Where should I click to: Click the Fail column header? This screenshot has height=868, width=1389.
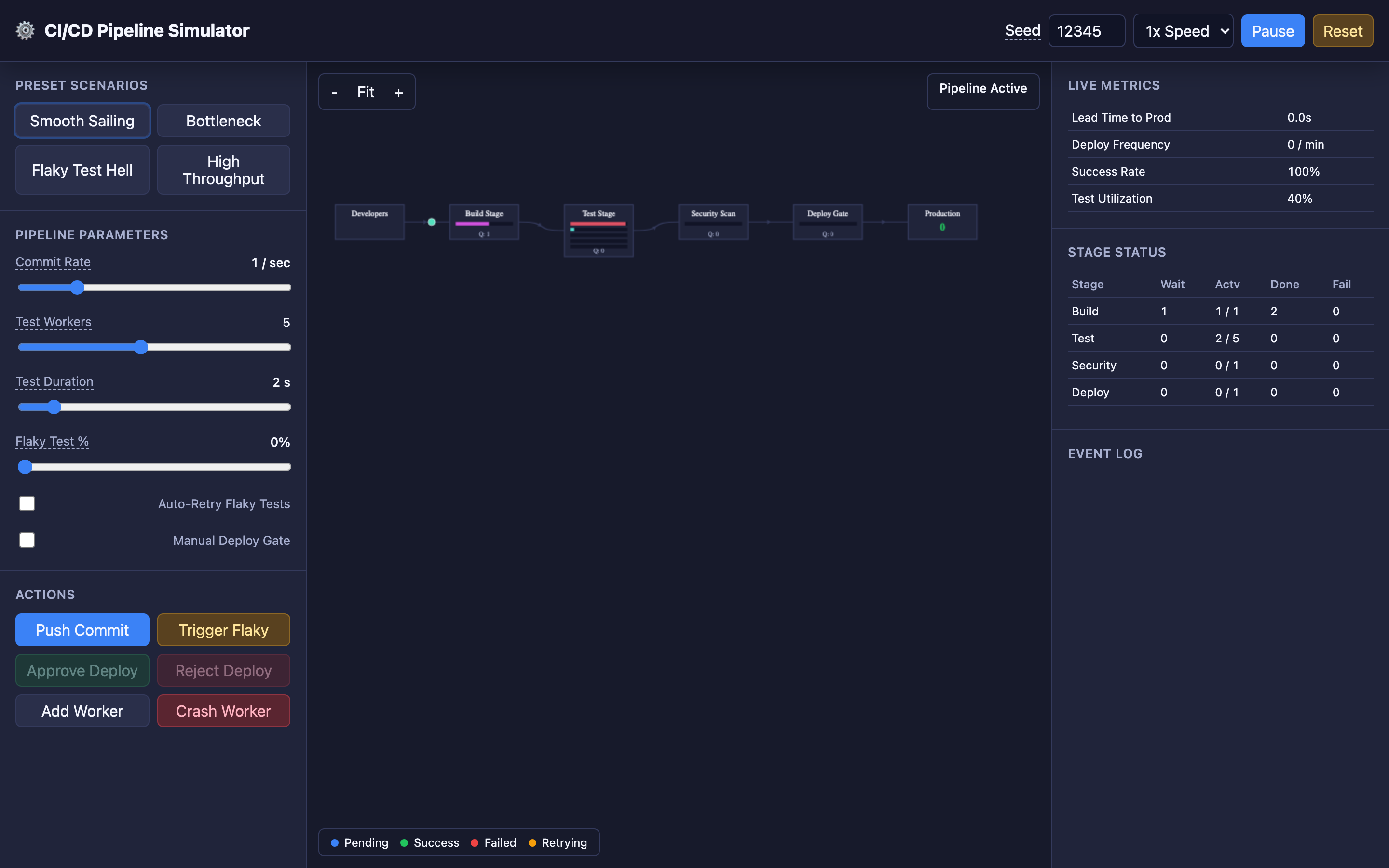[1341, 284]
